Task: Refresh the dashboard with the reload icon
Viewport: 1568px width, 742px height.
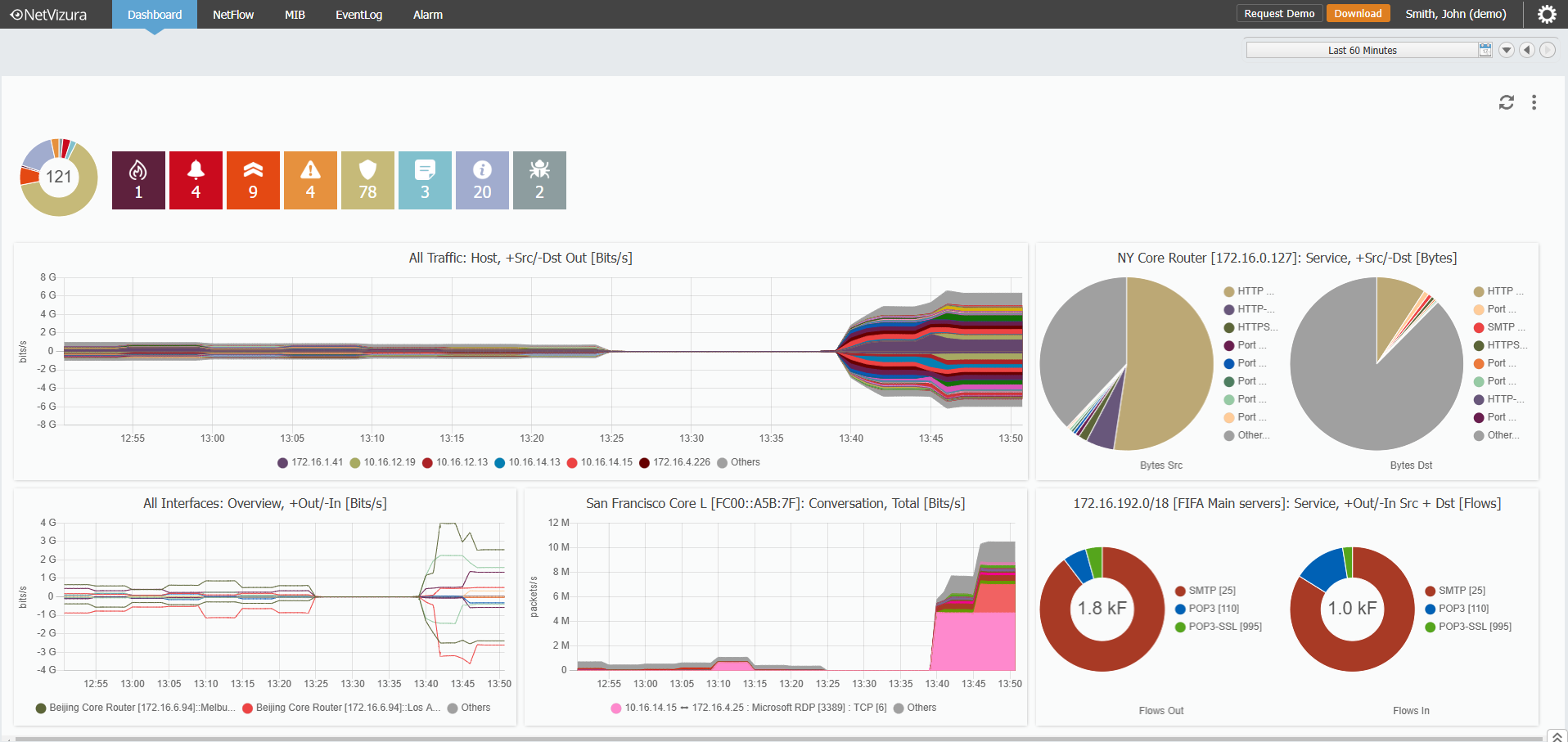Action: pyautogui.click(x=1506, y=102)
